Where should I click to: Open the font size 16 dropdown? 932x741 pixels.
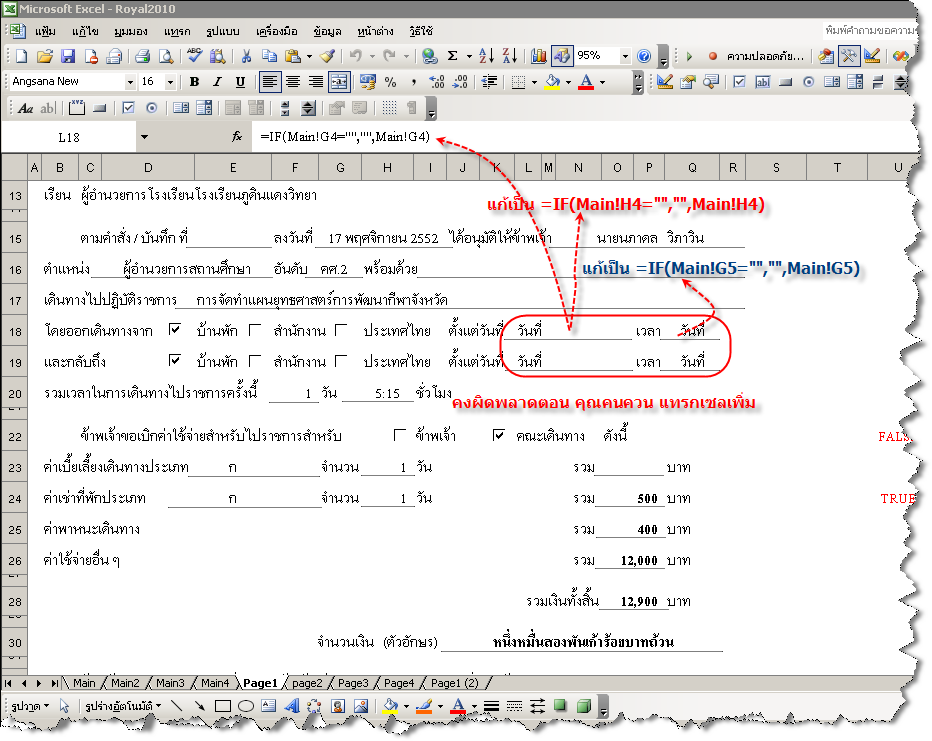(172, 82)
